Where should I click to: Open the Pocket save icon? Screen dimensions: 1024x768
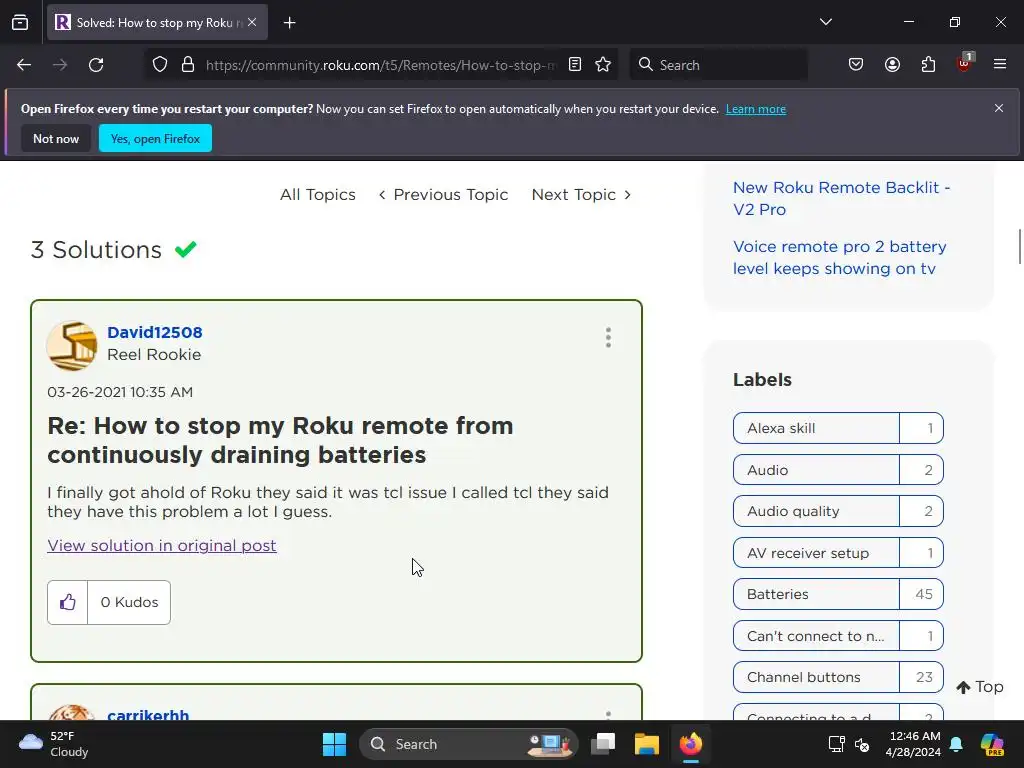[x=856, y=65]
